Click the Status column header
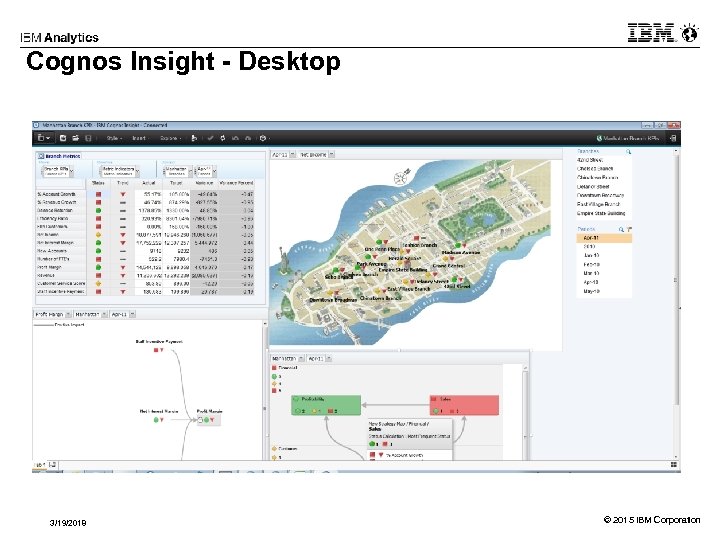This screenshot has height=540, width=720. [98, 183]
